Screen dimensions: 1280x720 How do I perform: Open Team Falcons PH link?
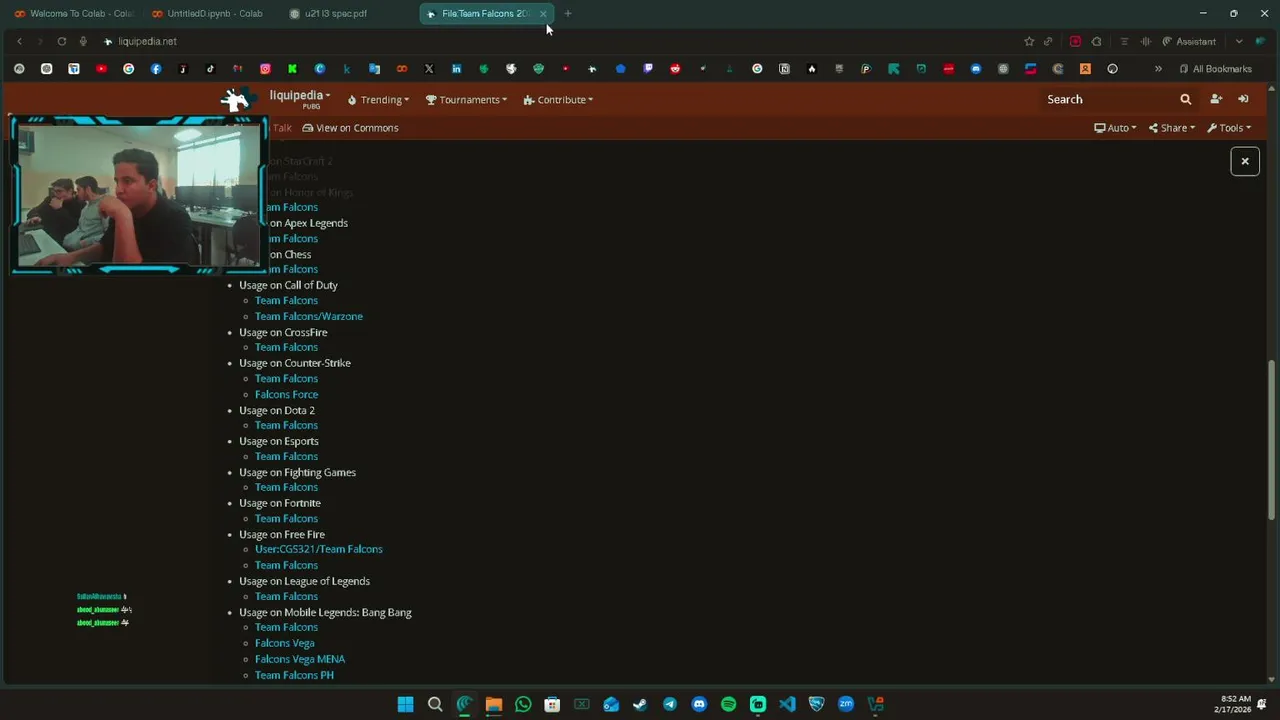click(x=294, y=675)
